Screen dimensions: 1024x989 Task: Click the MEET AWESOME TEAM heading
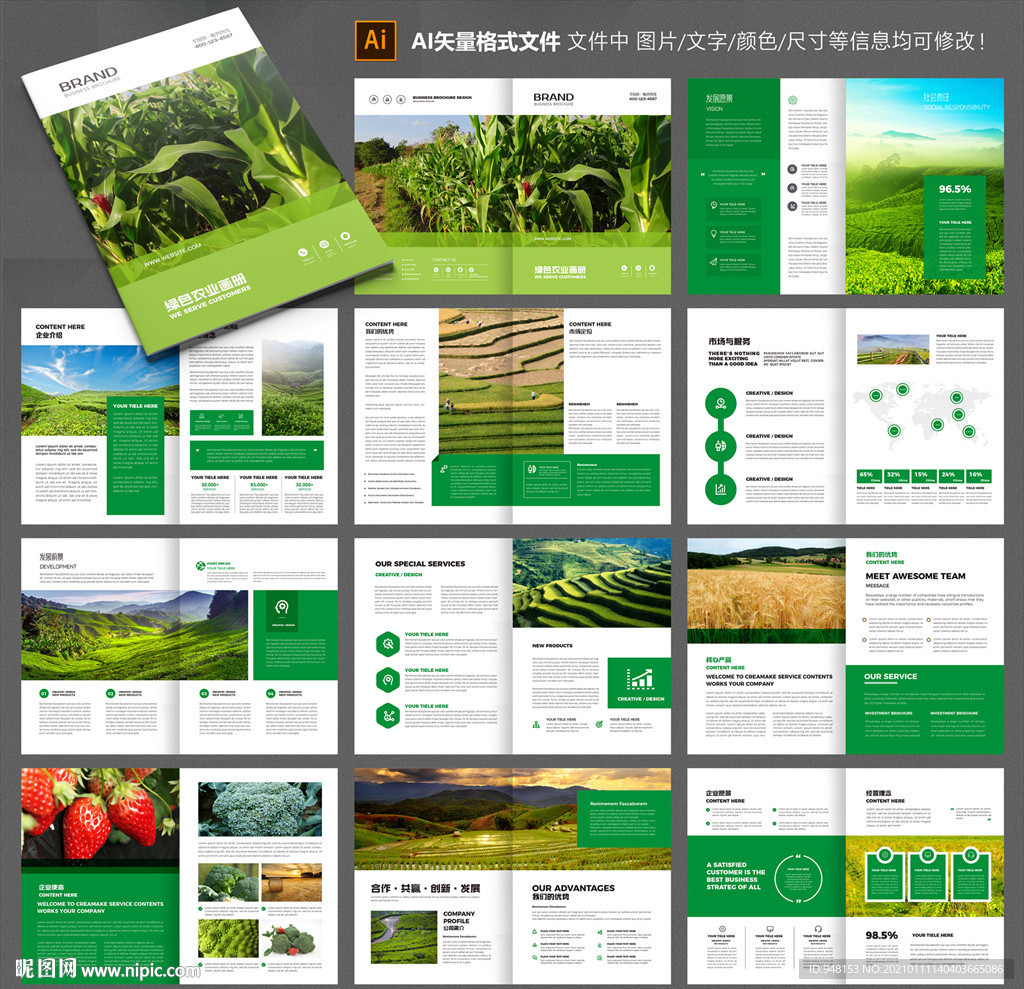click(915, 576)
